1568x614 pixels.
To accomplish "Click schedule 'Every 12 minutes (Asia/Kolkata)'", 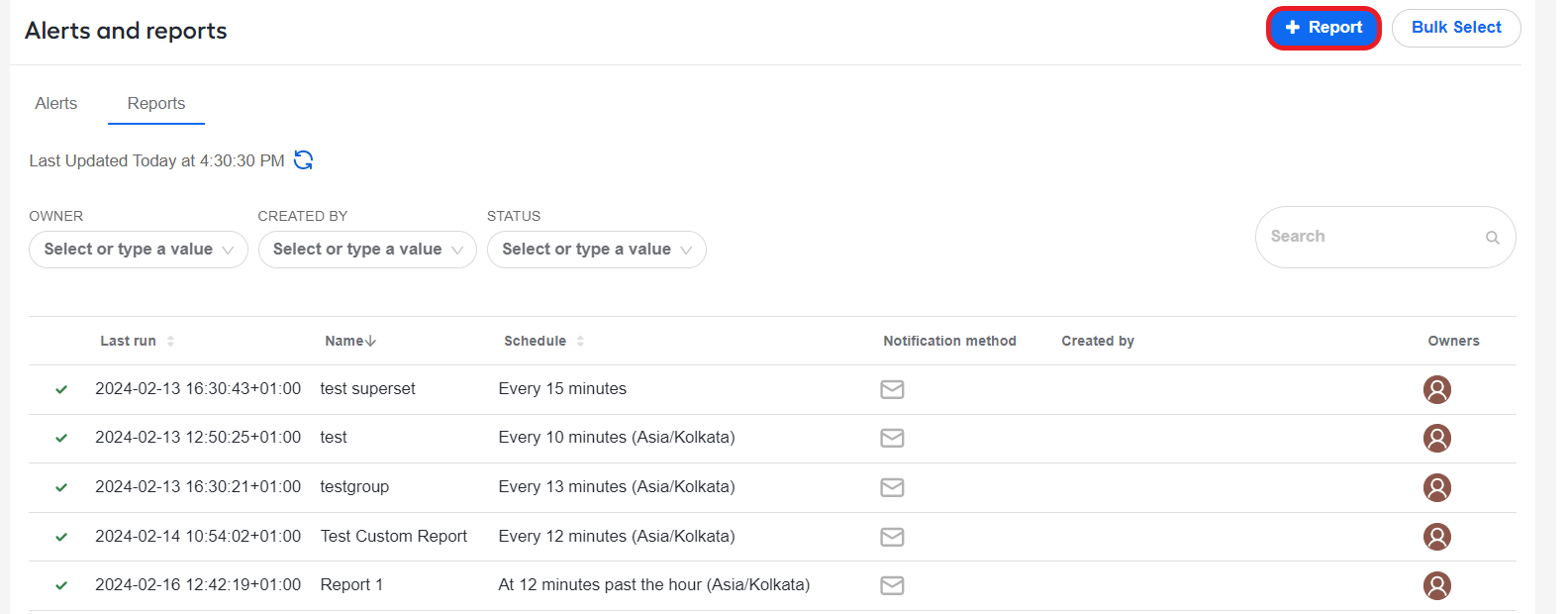I will 617,537.
